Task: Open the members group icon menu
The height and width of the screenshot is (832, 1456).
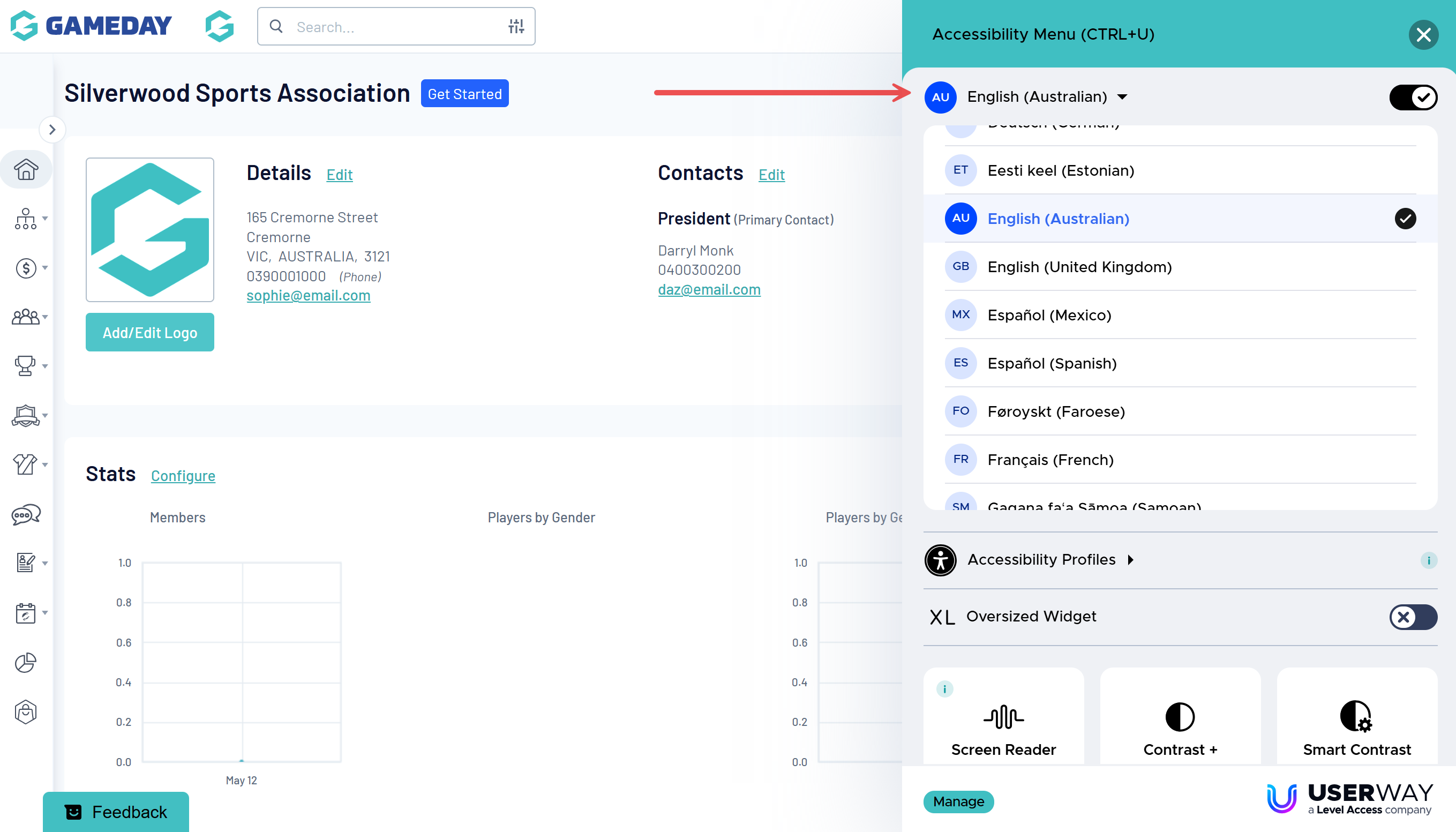Action: (26, 317)
